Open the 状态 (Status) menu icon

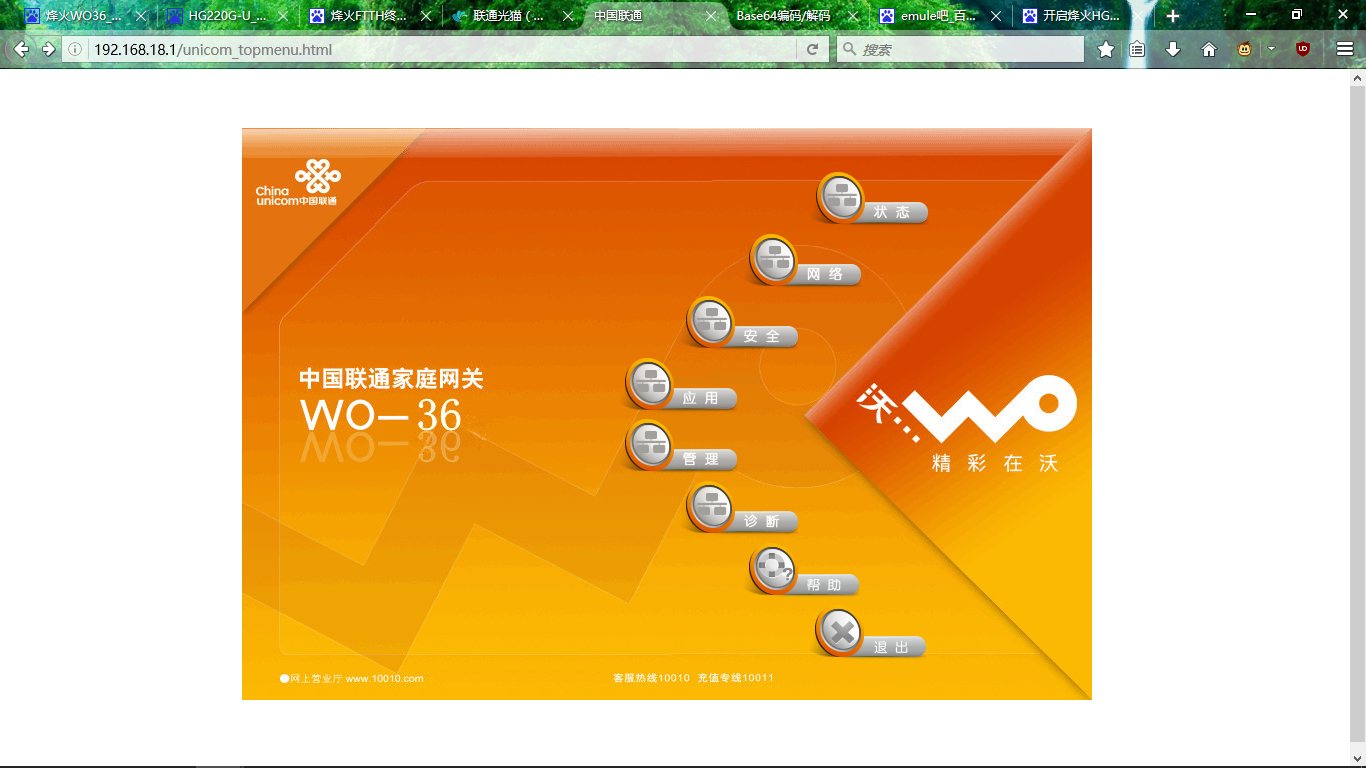tap(842, 197)
